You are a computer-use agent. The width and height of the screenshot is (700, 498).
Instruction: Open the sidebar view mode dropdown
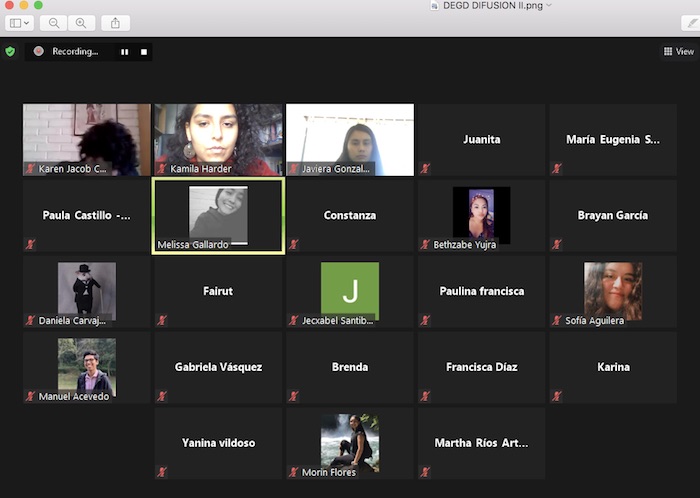(x=20, y=22)
